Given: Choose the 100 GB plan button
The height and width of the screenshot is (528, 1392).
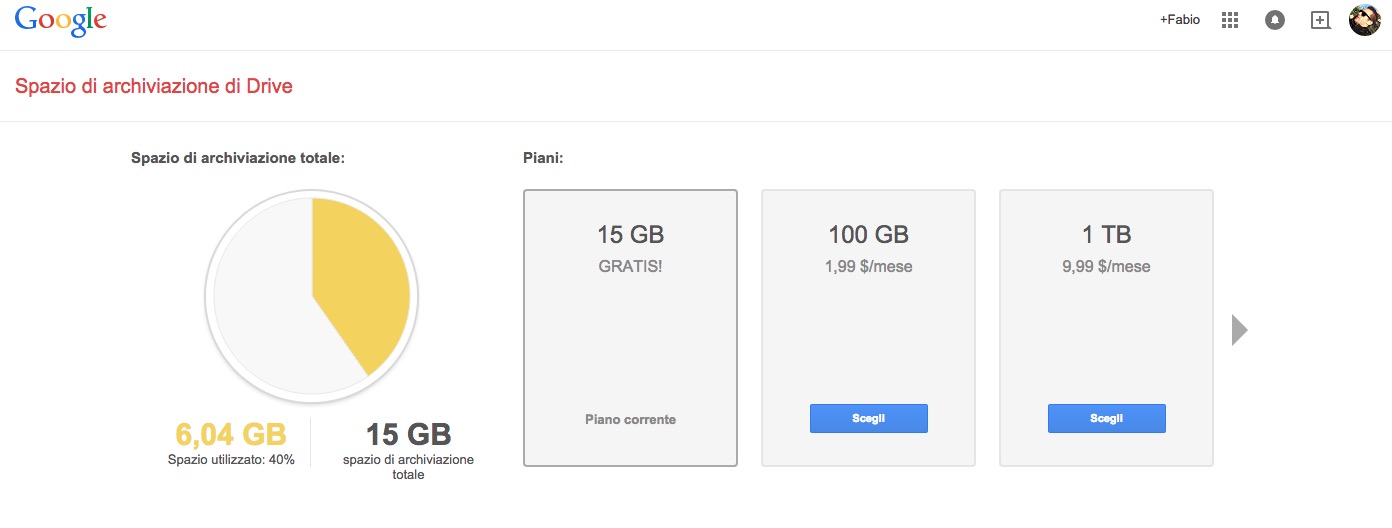Looking at the screenshot, I should [x=869, y=418].
